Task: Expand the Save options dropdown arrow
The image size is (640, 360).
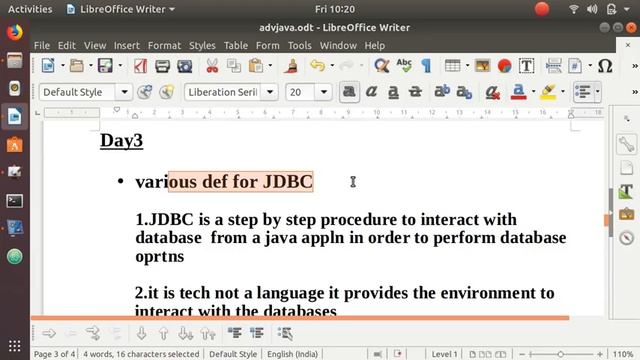Action: (120, 65)
